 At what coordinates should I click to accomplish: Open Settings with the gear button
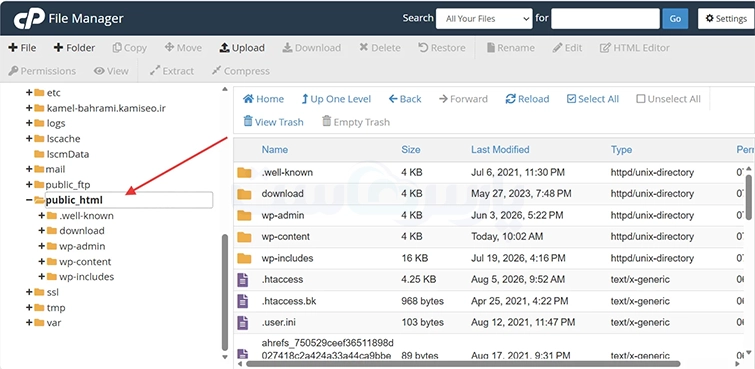tap(726, 19)
